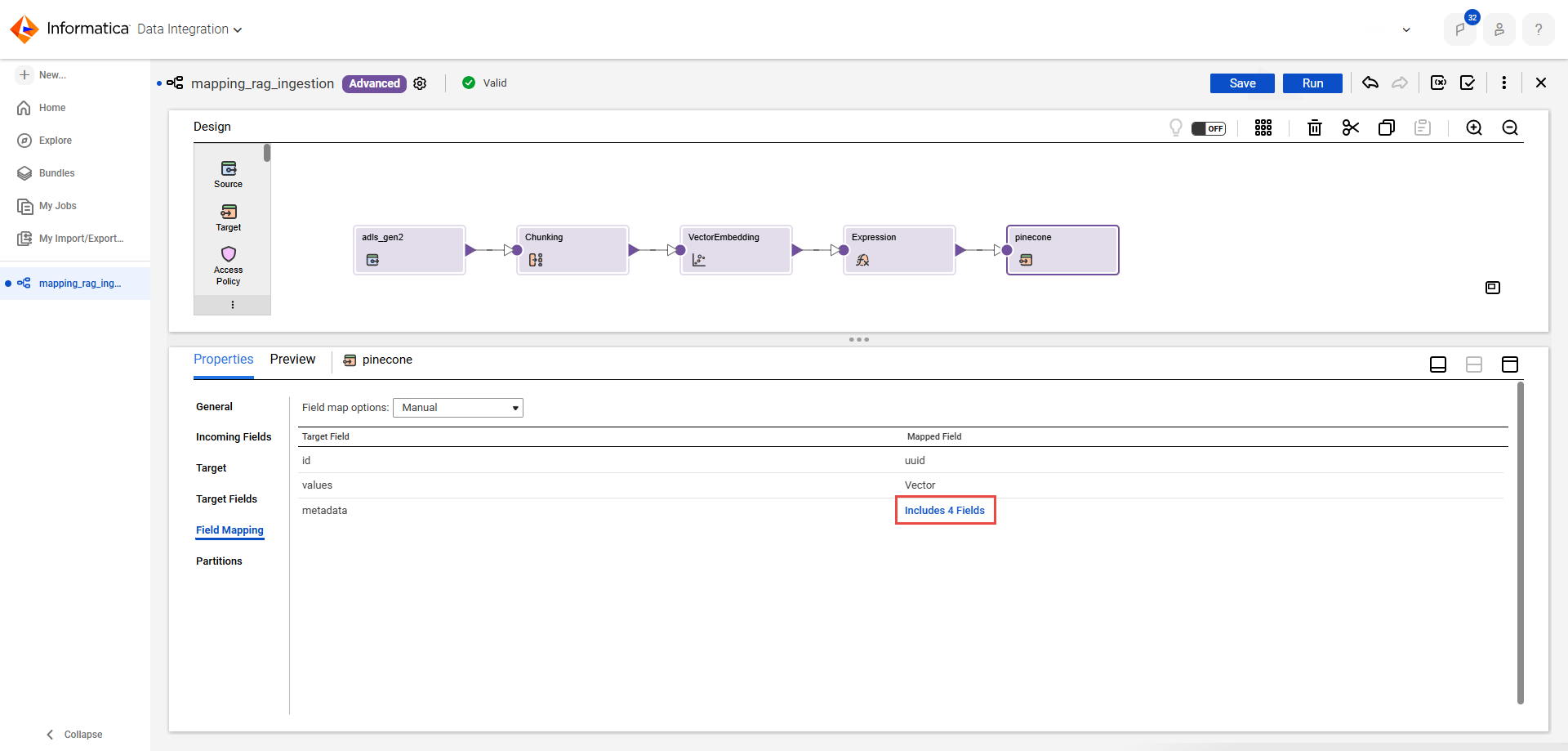Image resolution: width=1568 pixels, height=751 pixels.
Task: Select the Target transformation in palette
Action: (x=229, y=217)
